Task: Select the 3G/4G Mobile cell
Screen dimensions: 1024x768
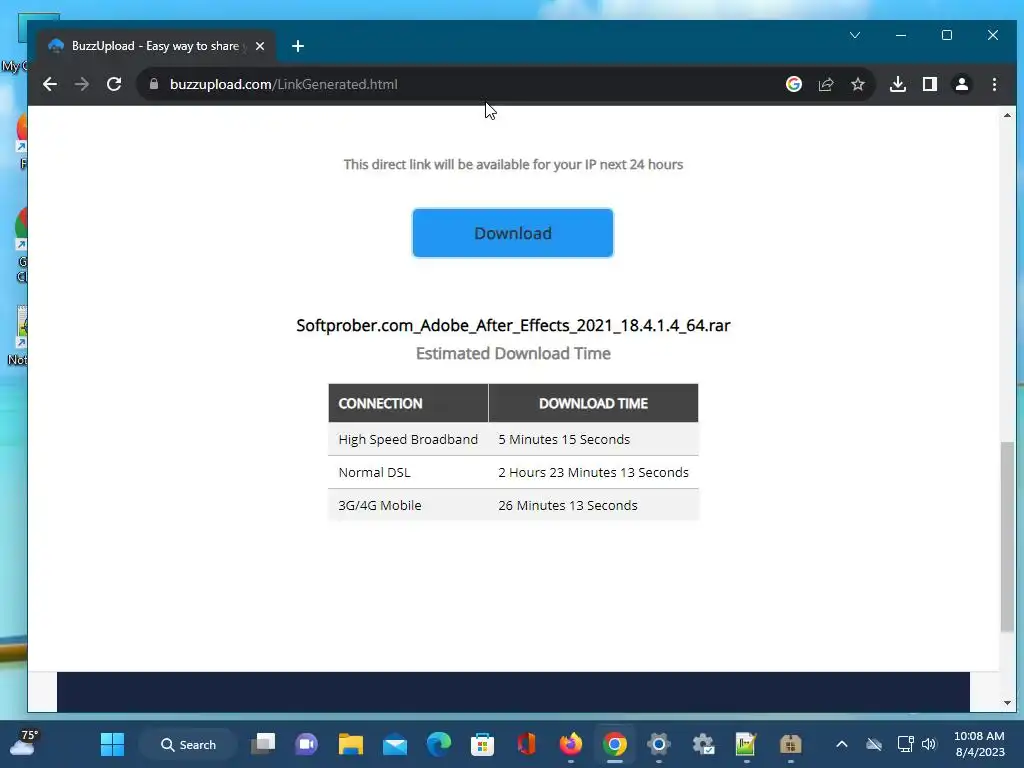Action: click(x=408, y=505)
